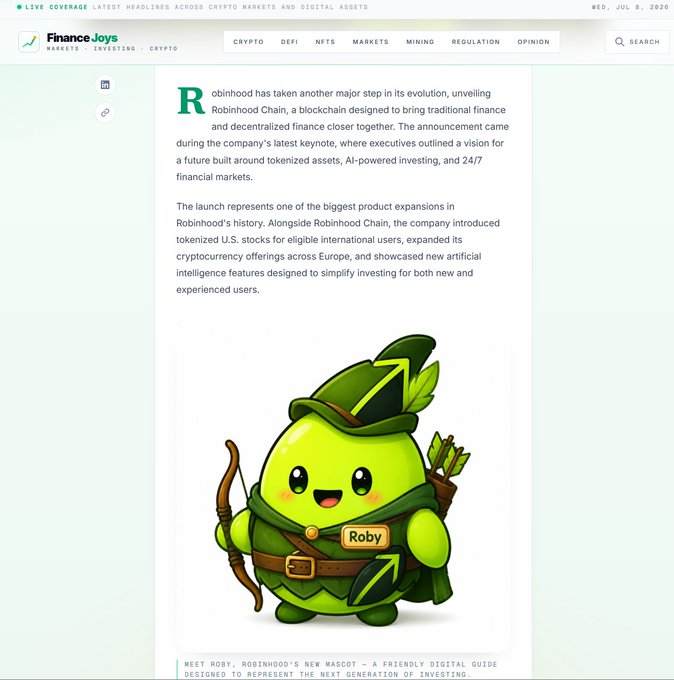The width and height of the screenshot is (674, 680).
Task: Click the Latest Headlines ticker text
Action: [230, 7]
